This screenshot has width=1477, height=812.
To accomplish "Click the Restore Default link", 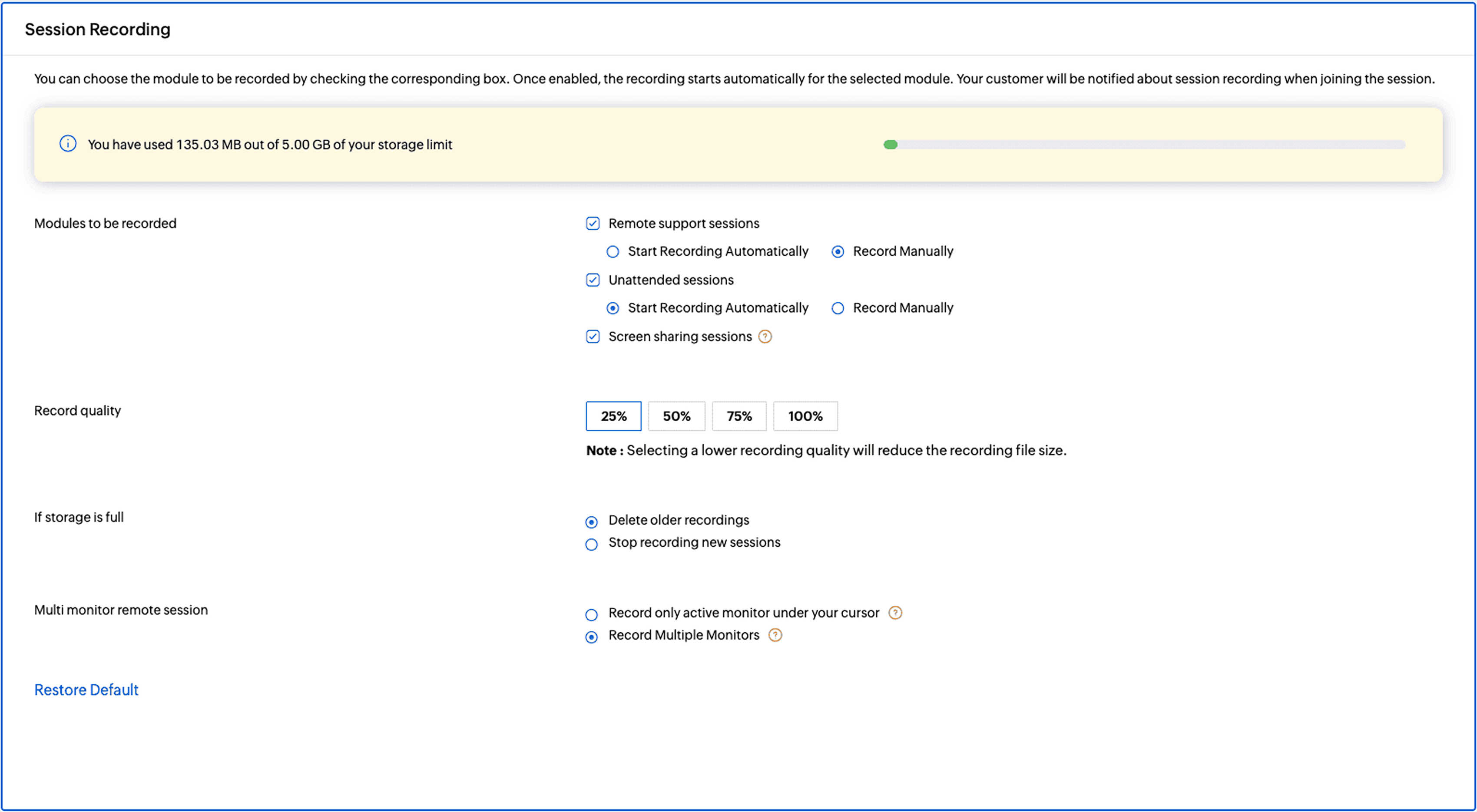I will point(86,690).
